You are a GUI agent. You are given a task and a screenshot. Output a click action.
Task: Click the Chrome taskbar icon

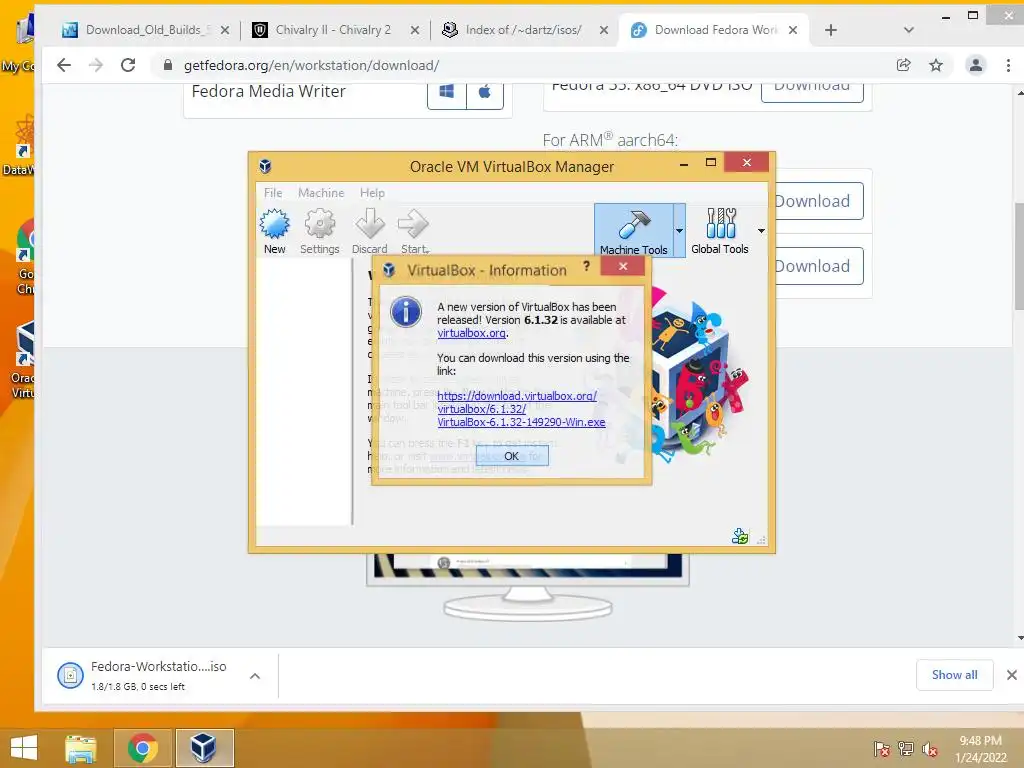tap(142, 748)
